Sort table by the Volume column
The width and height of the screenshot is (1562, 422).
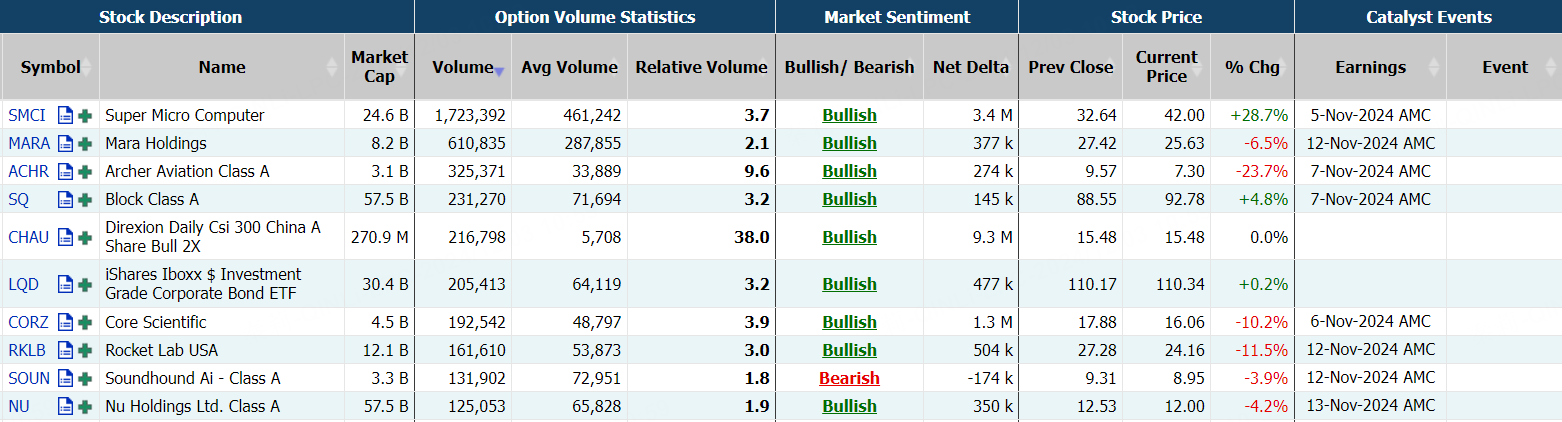point(463,68)
